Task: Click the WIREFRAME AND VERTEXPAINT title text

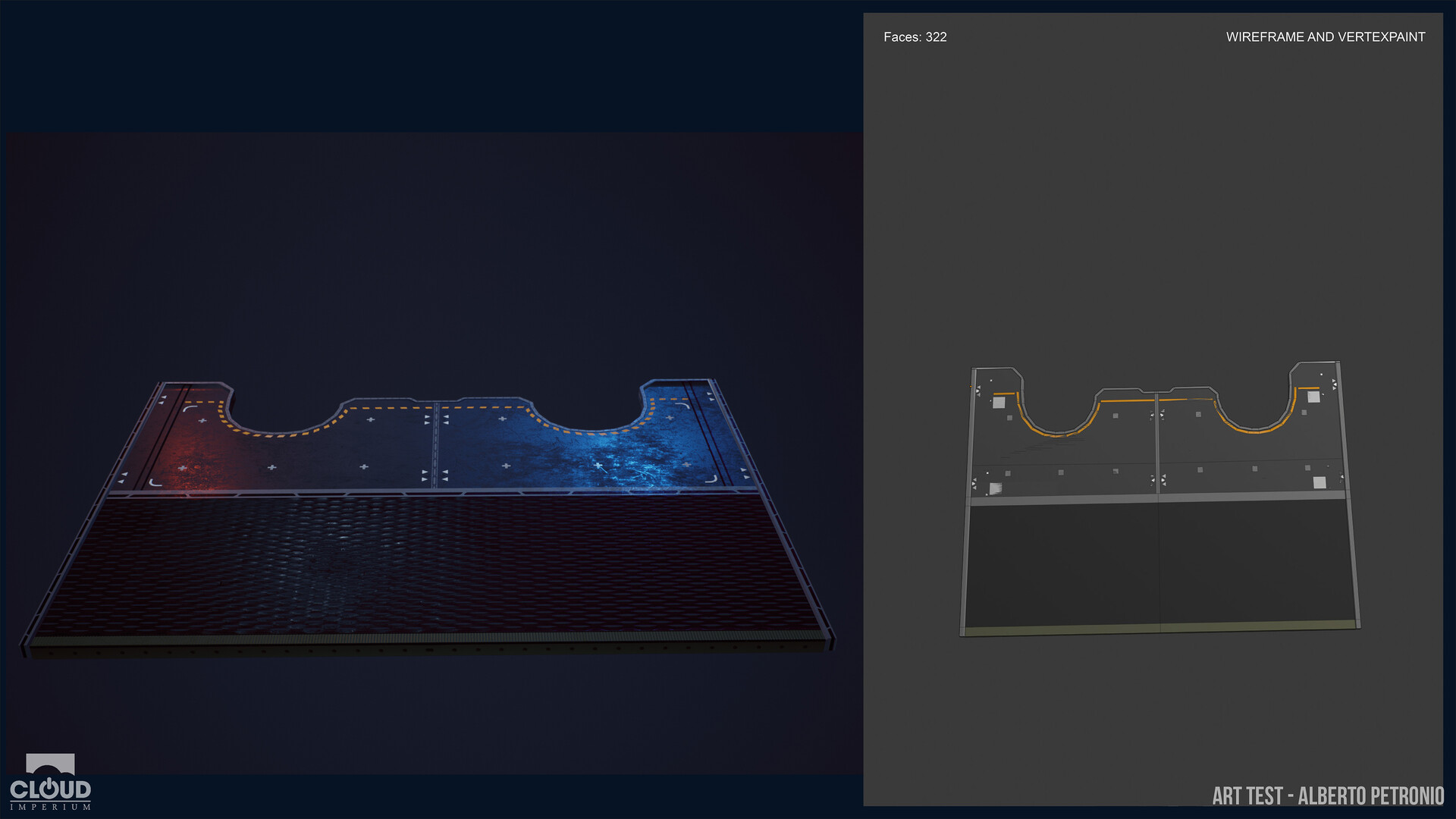Action: pos(1325,37)
